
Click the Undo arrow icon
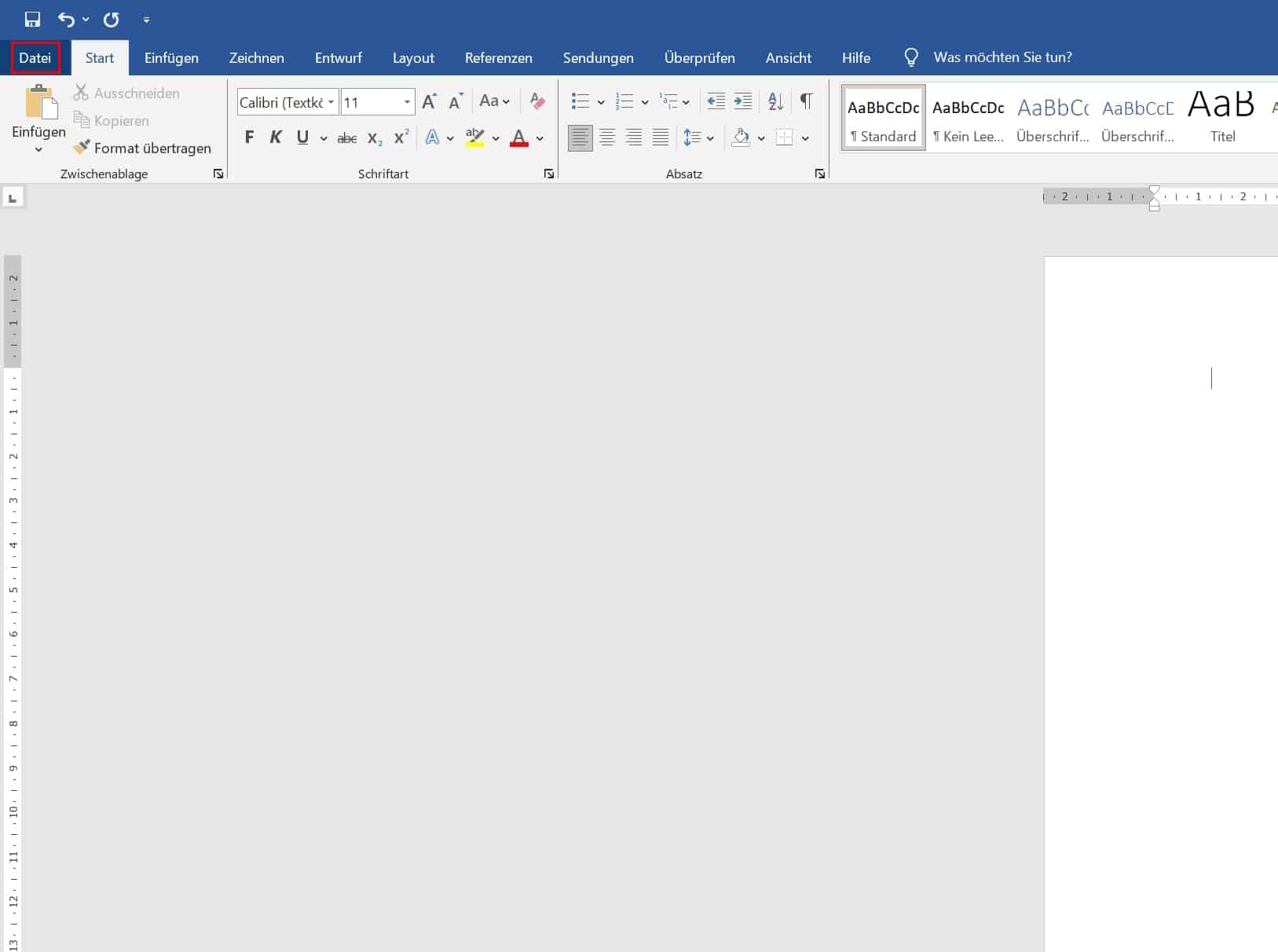(66, 20)
